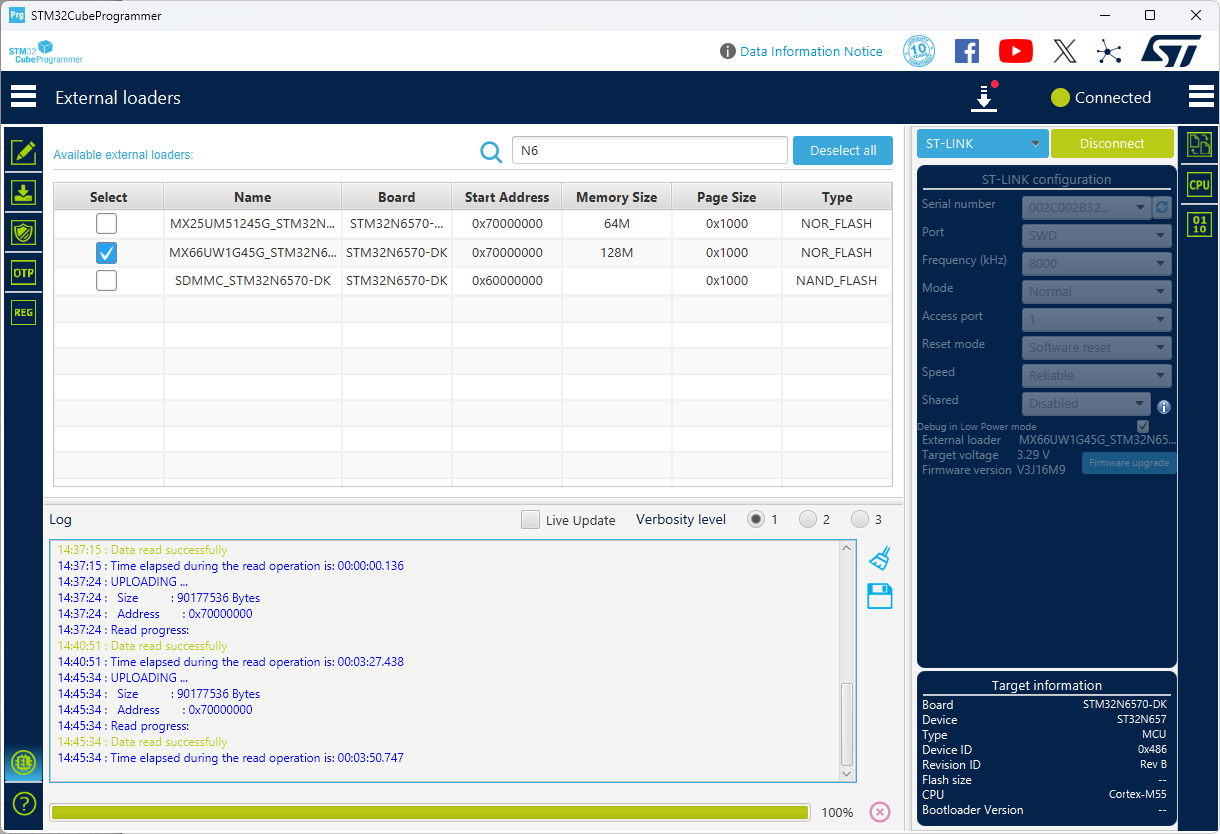Click the Deselect all button
Image resolution: width=1220 pixels, height=834 pixels.
[x=842, y=151]
